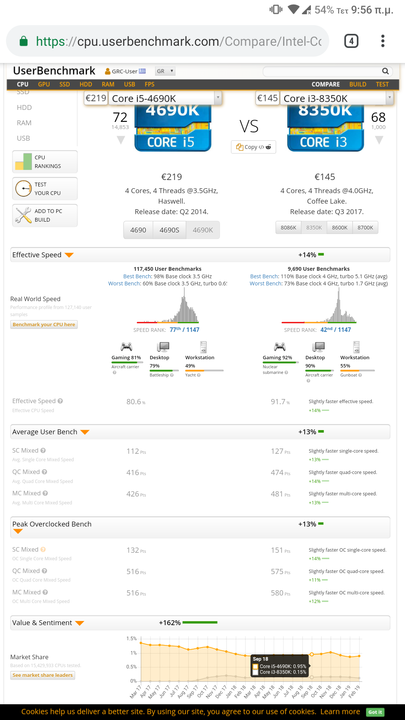Click help icon beside average QC Mixed
The height and width of the screenshot is (720, 405).
(x=45, y=472)
